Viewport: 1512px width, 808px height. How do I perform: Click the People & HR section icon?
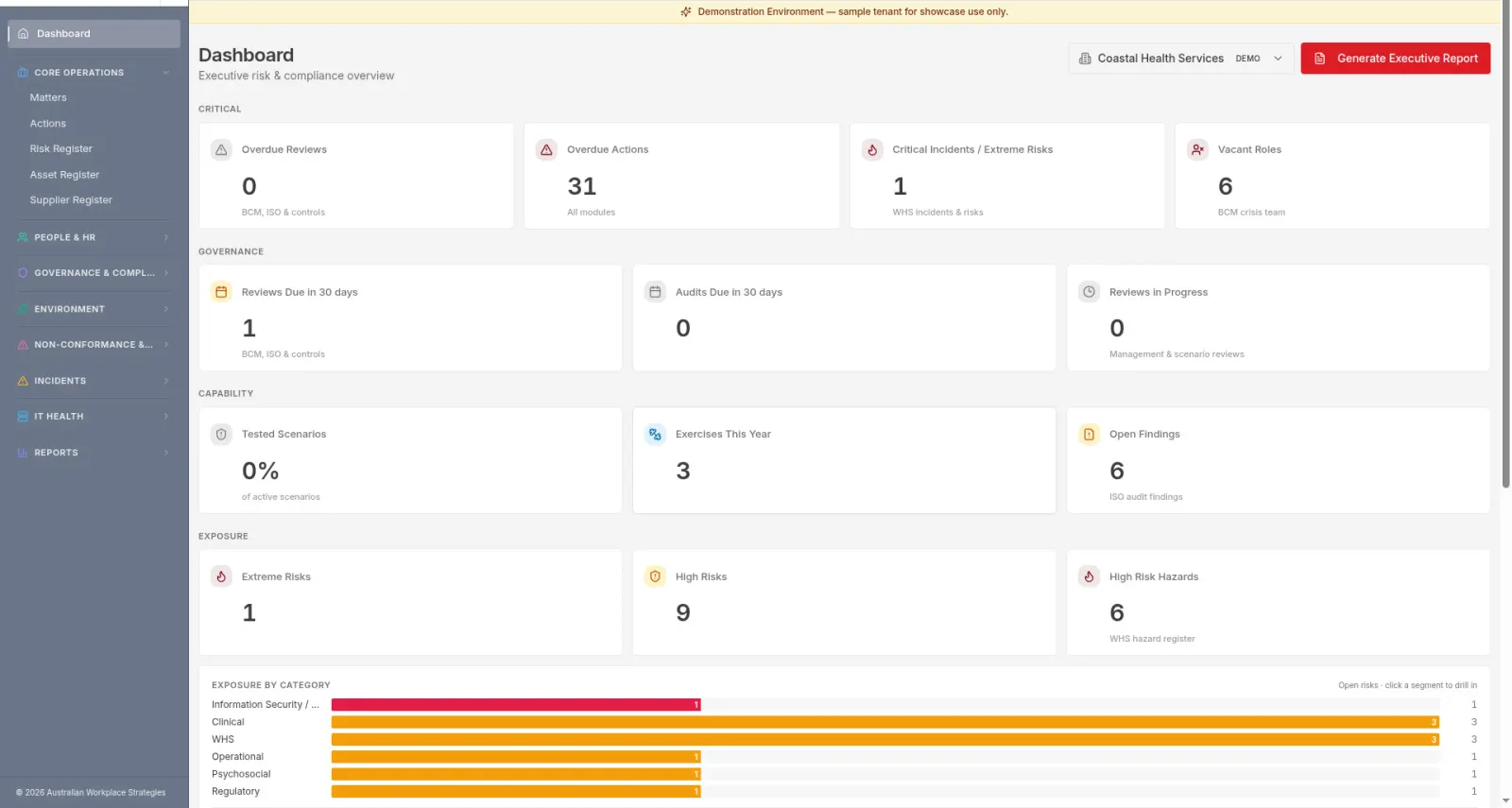(x=23, y=237)
